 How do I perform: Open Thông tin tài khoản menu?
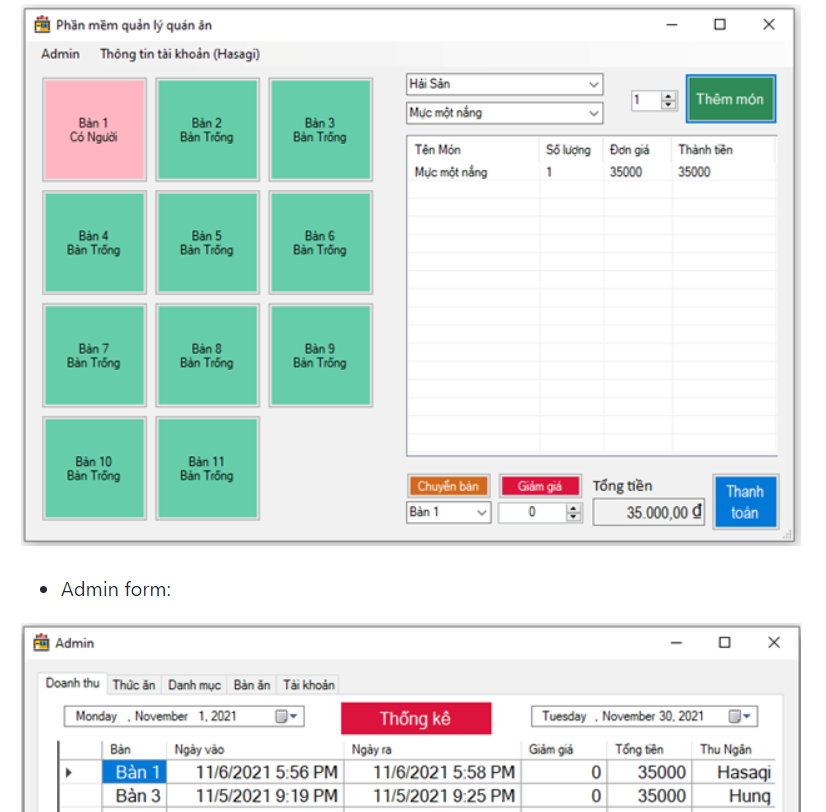tap(179, 54)
